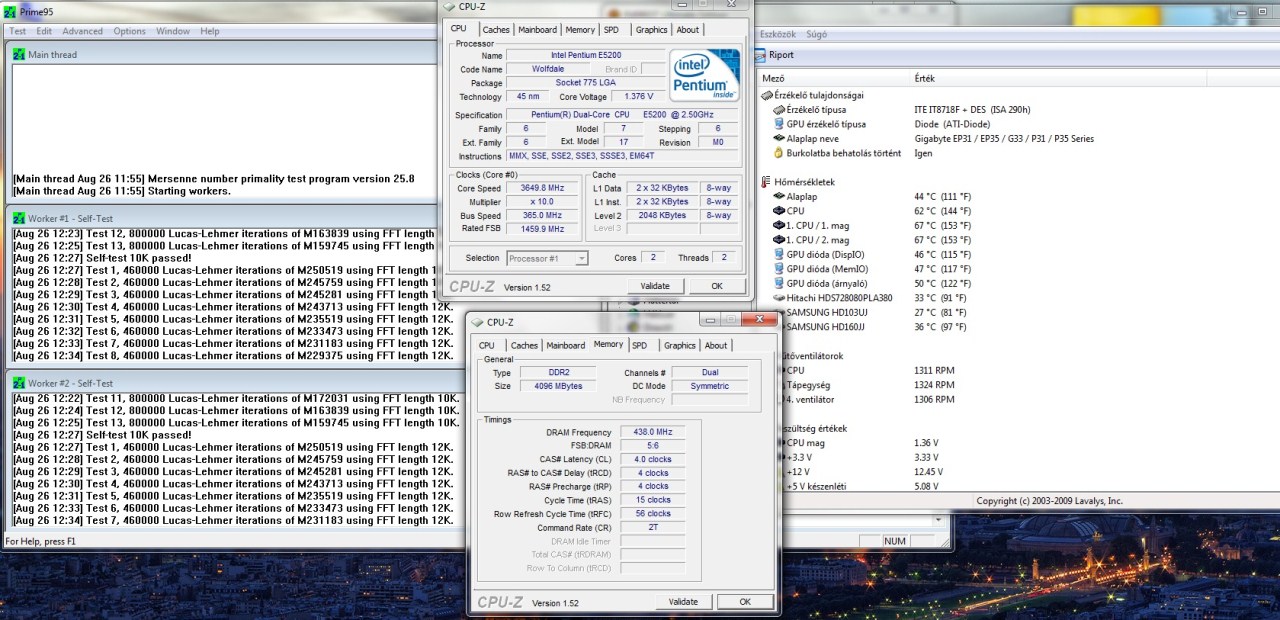Switch to Graphics tab in top CPU-Z window

[651, 30]
